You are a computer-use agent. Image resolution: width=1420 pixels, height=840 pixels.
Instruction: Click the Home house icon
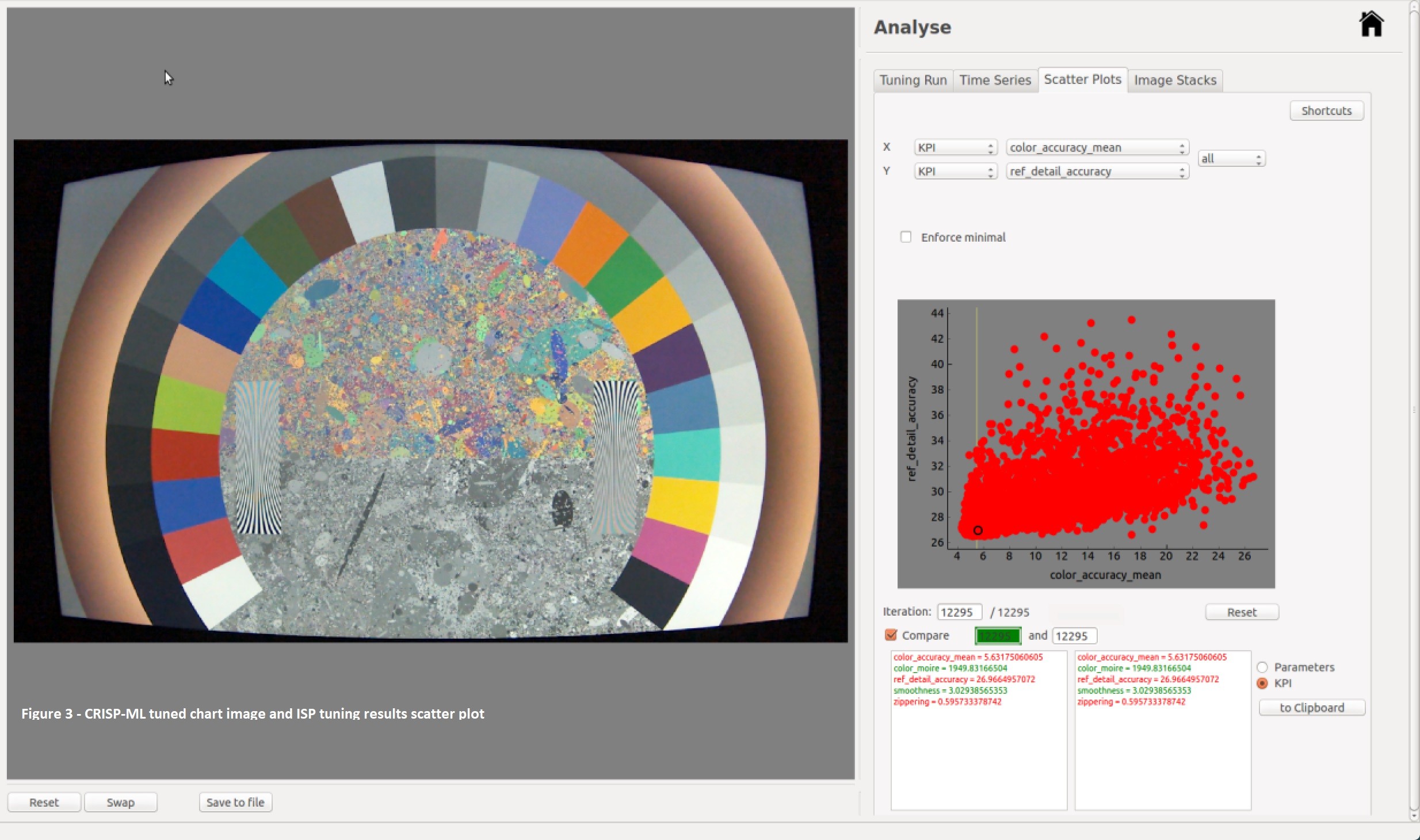[x=1371, y=25]
